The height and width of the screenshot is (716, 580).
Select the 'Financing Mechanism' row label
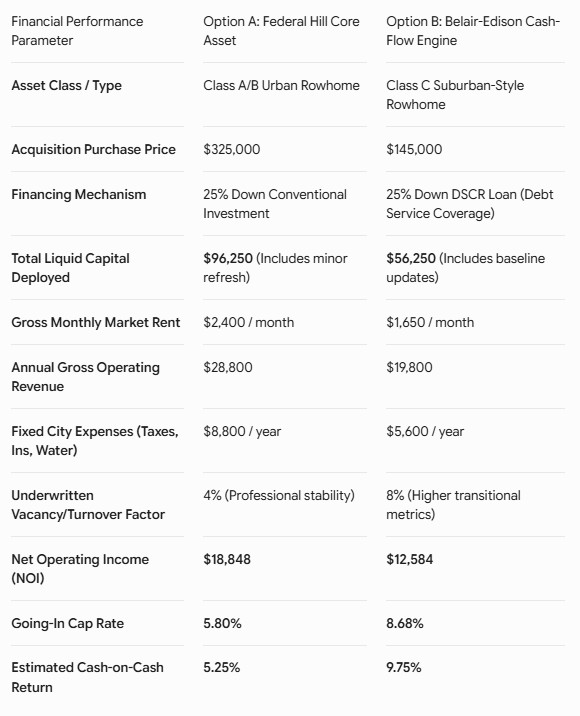coord(79,195)
